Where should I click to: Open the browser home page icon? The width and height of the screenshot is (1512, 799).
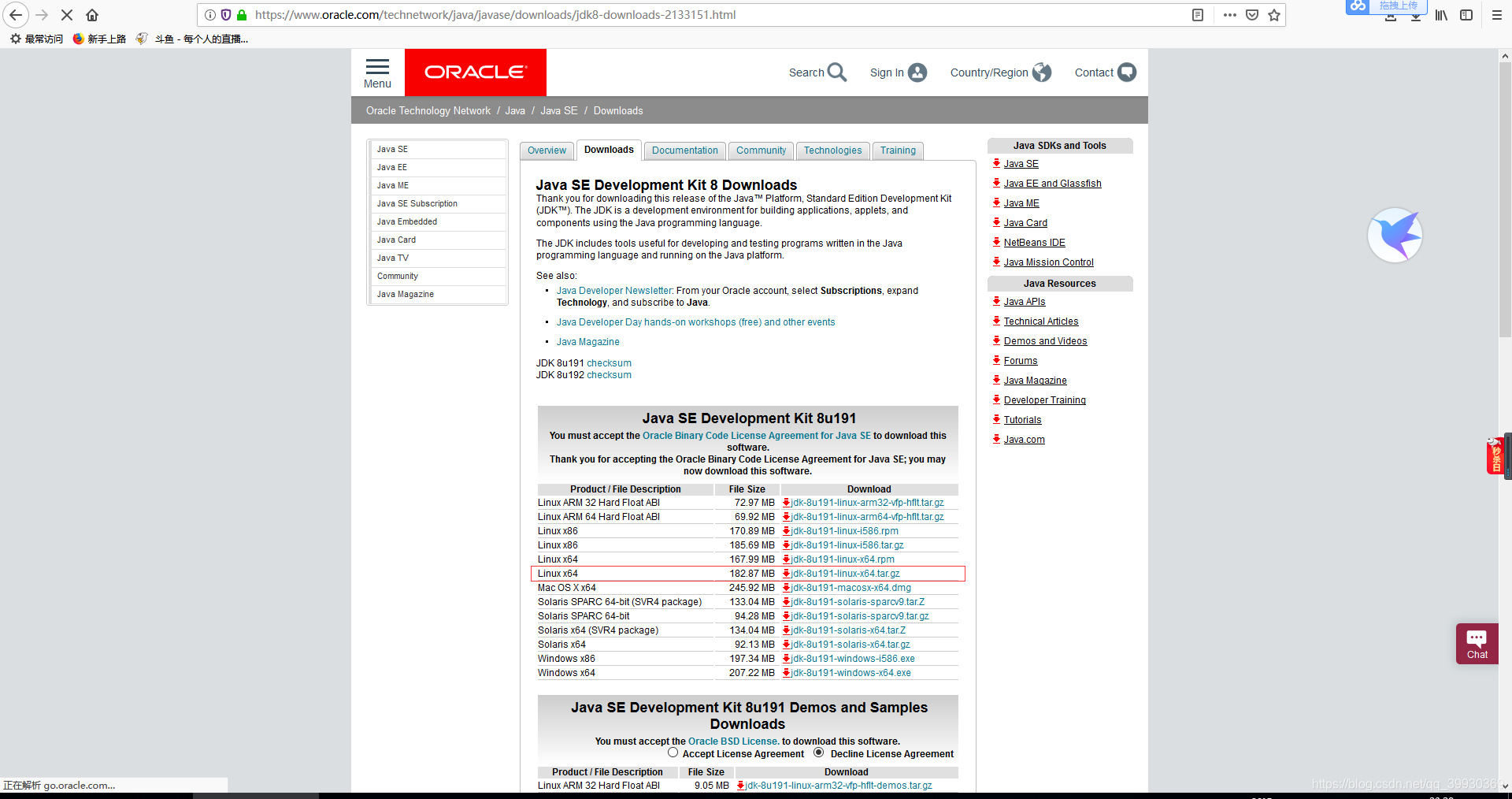[x=92, y=15]
